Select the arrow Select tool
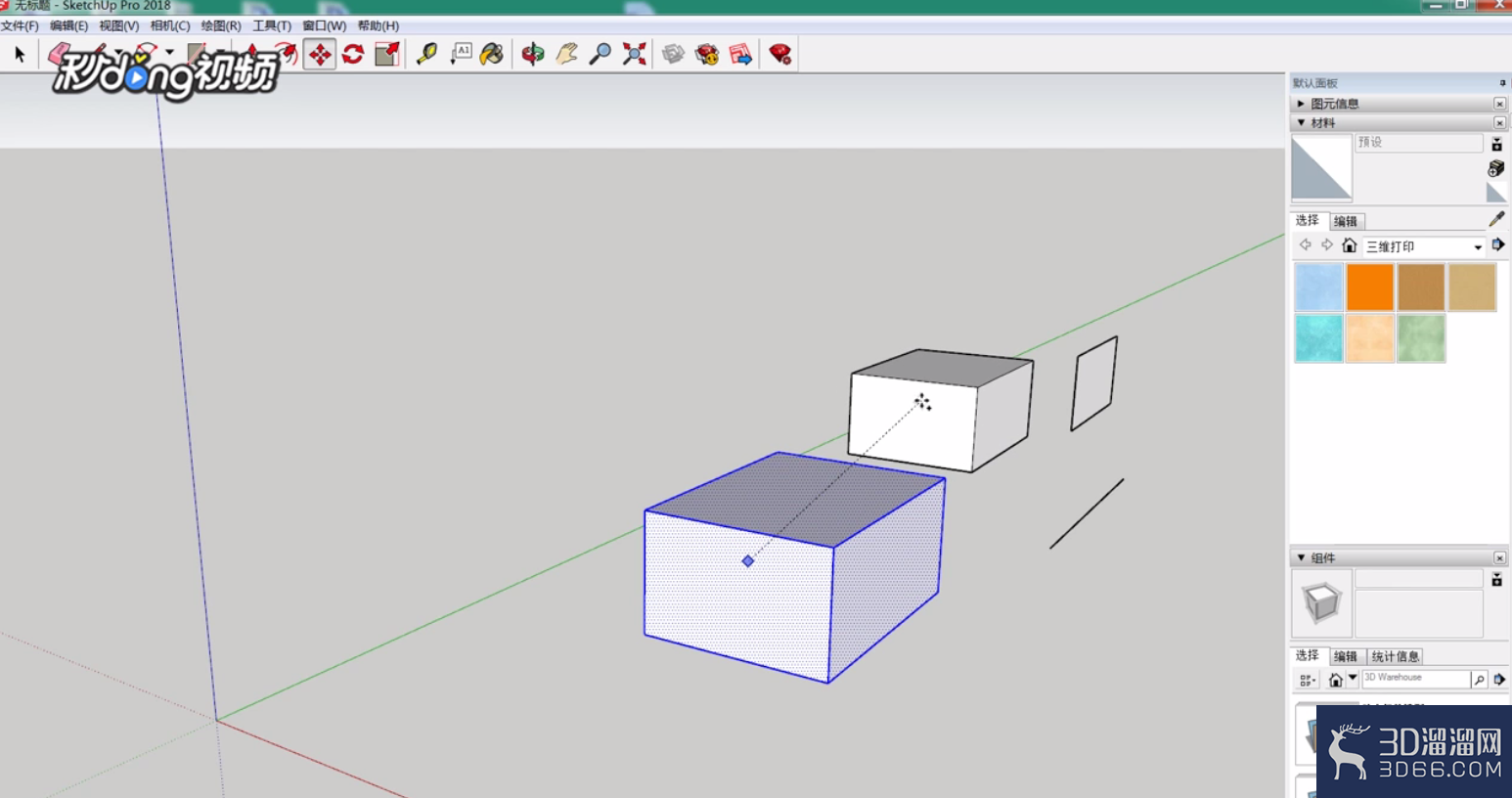Viewport: 1512px width, 798px height. (x=20, y=54)
